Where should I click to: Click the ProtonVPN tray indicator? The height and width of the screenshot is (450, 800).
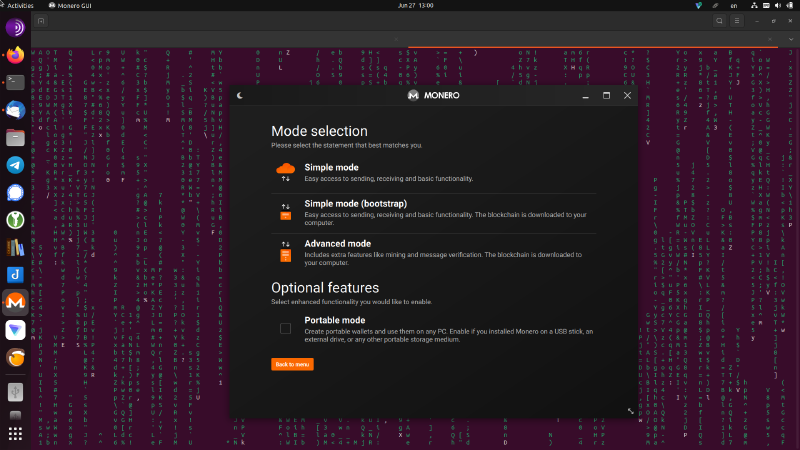pos(698,6)
